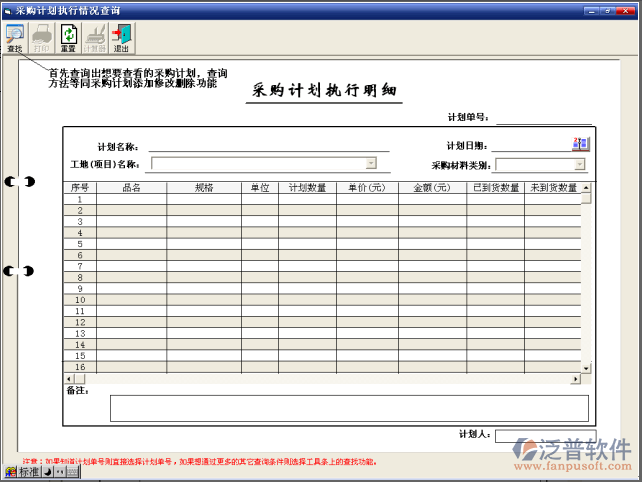Toggle the punctuation mode IME button
This screenshot has height=482, width=642.
pyautogui.click(x=60, y=472)
